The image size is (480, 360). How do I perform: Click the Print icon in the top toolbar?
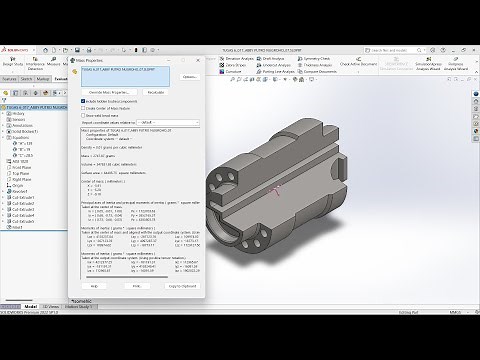(89, 50)
